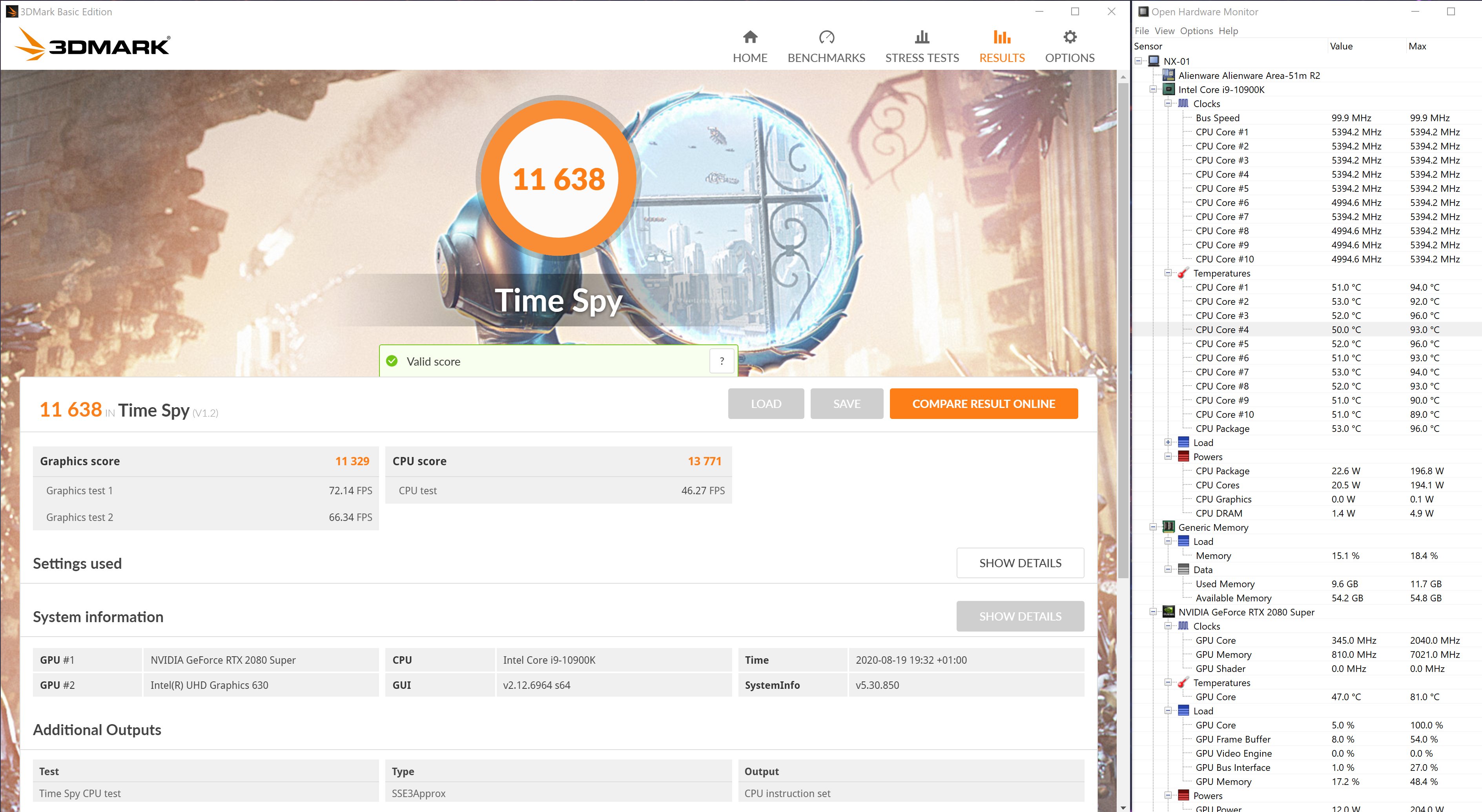Collapse the CPU Powers node
Viewport: 1482px width, 812px height.
tap(1168, 457)
